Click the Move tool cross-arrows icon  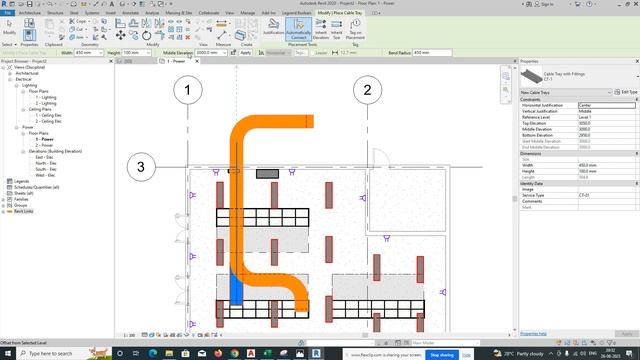coord(120,36)
